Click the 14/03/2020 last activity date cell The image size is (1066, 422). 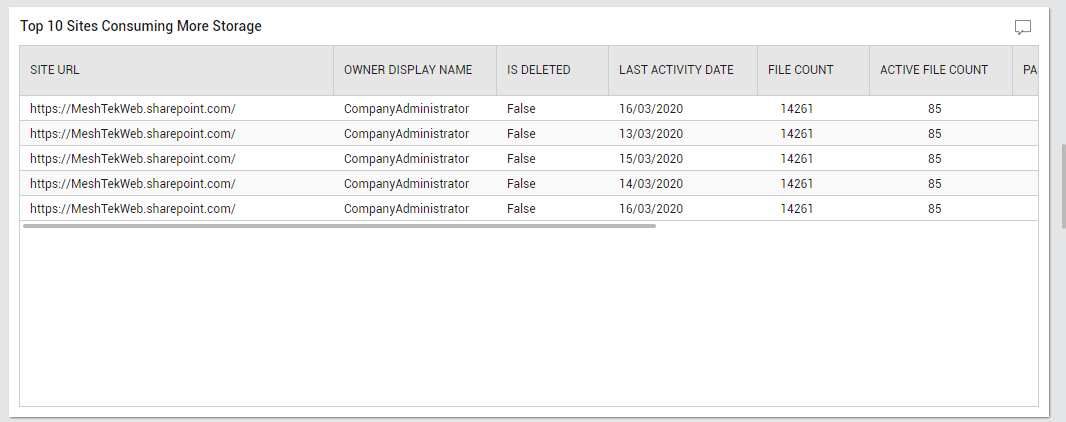tap(651, 183)
